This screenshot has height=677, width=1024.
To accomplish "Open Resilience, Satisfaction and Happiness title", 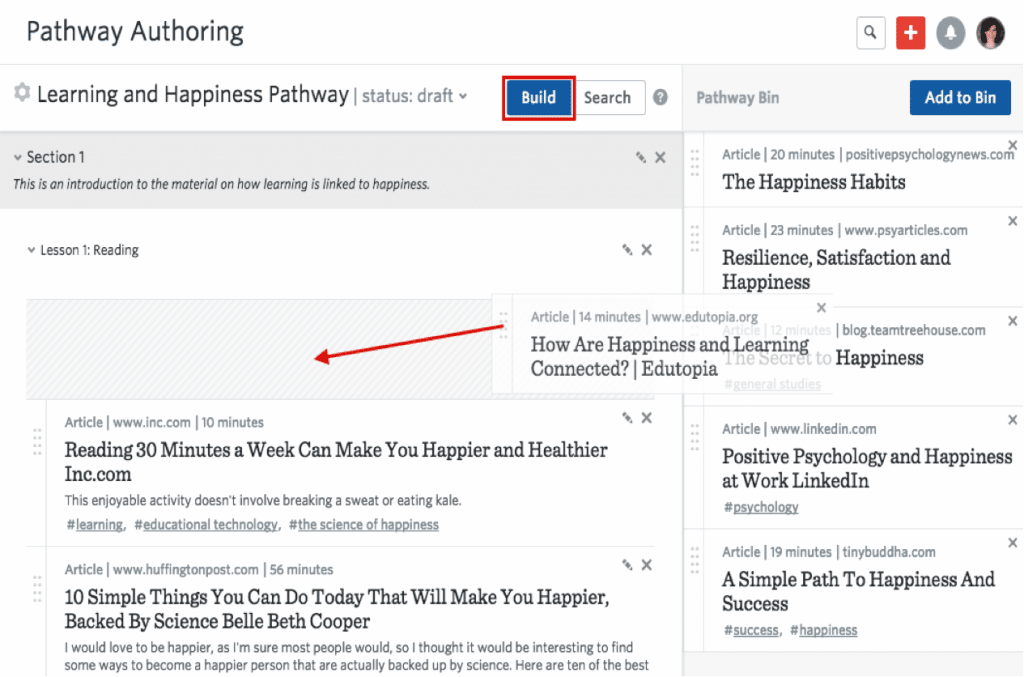I will tap(837, 270).
